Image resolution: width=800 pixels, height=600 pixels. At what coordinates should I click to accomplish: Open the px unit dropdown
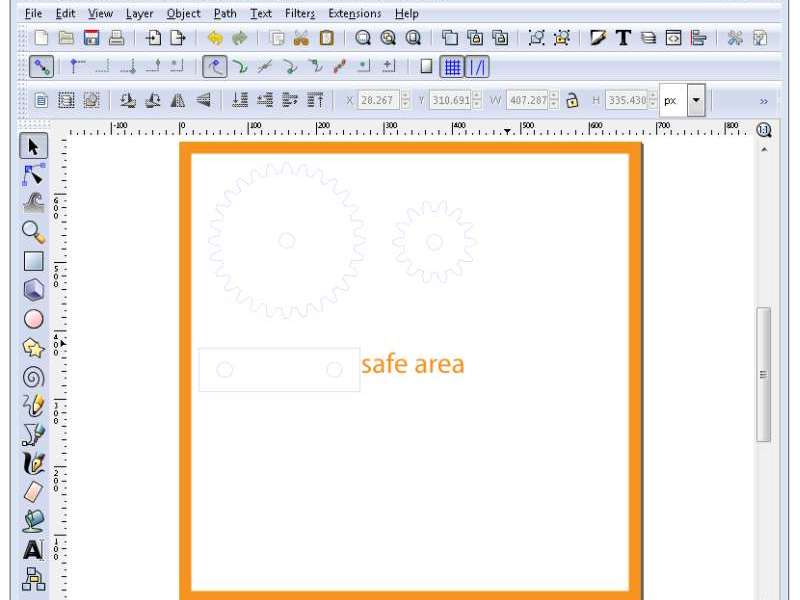click(x=696, y=100)
